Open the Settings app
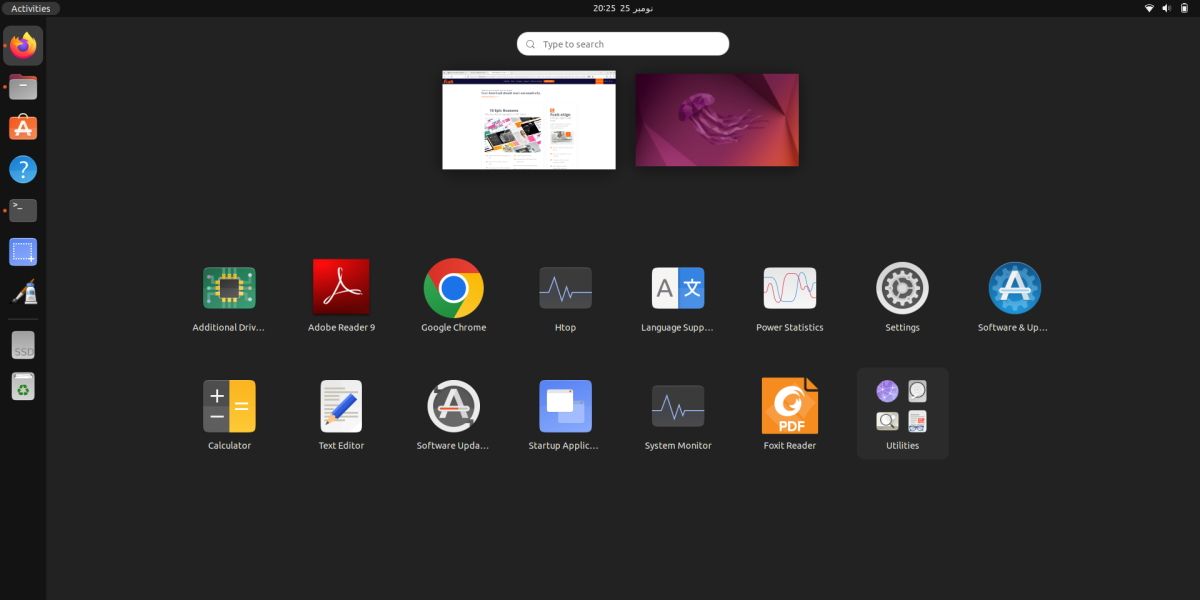Image resolution: width=1200 pixels, height=600 pixels. coord(902,288)
